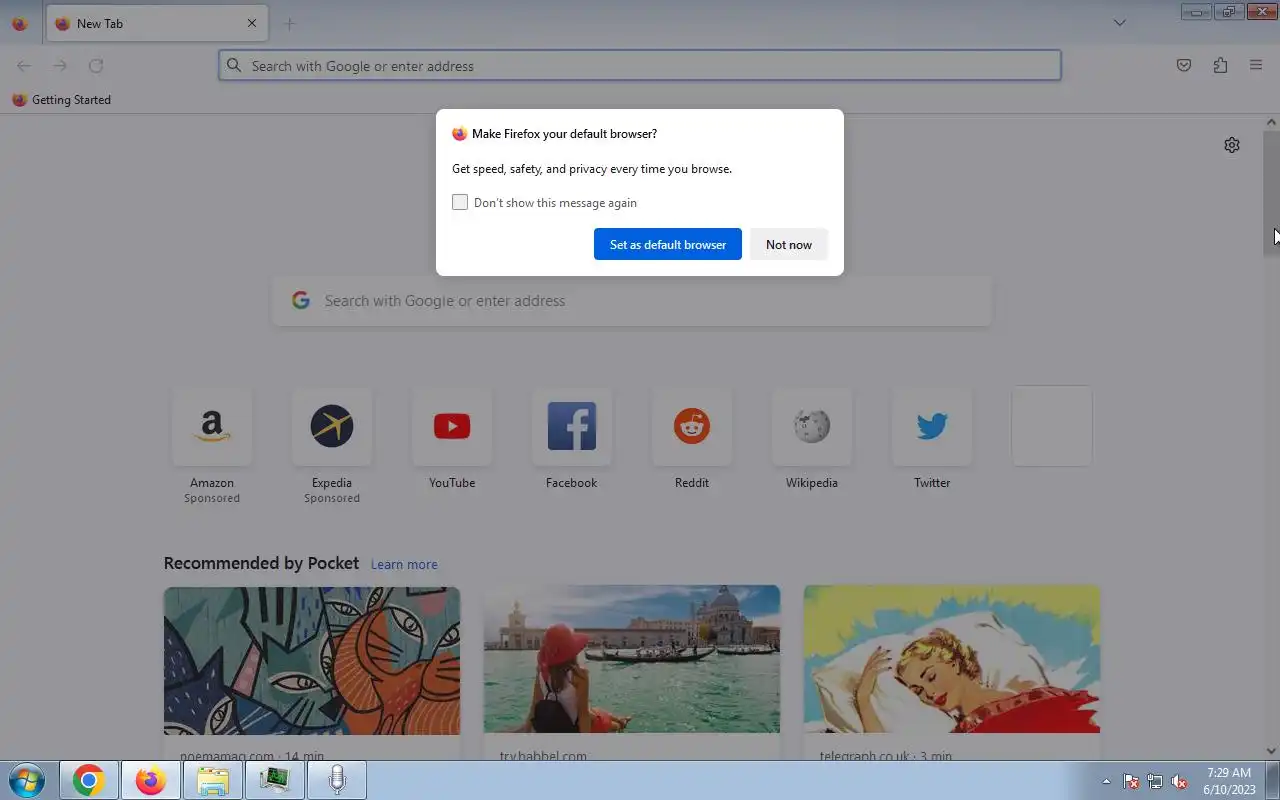Open the taskbar clock showing 7:29 AM
The image size is (1280, 800).
(x=1229, y=781)
